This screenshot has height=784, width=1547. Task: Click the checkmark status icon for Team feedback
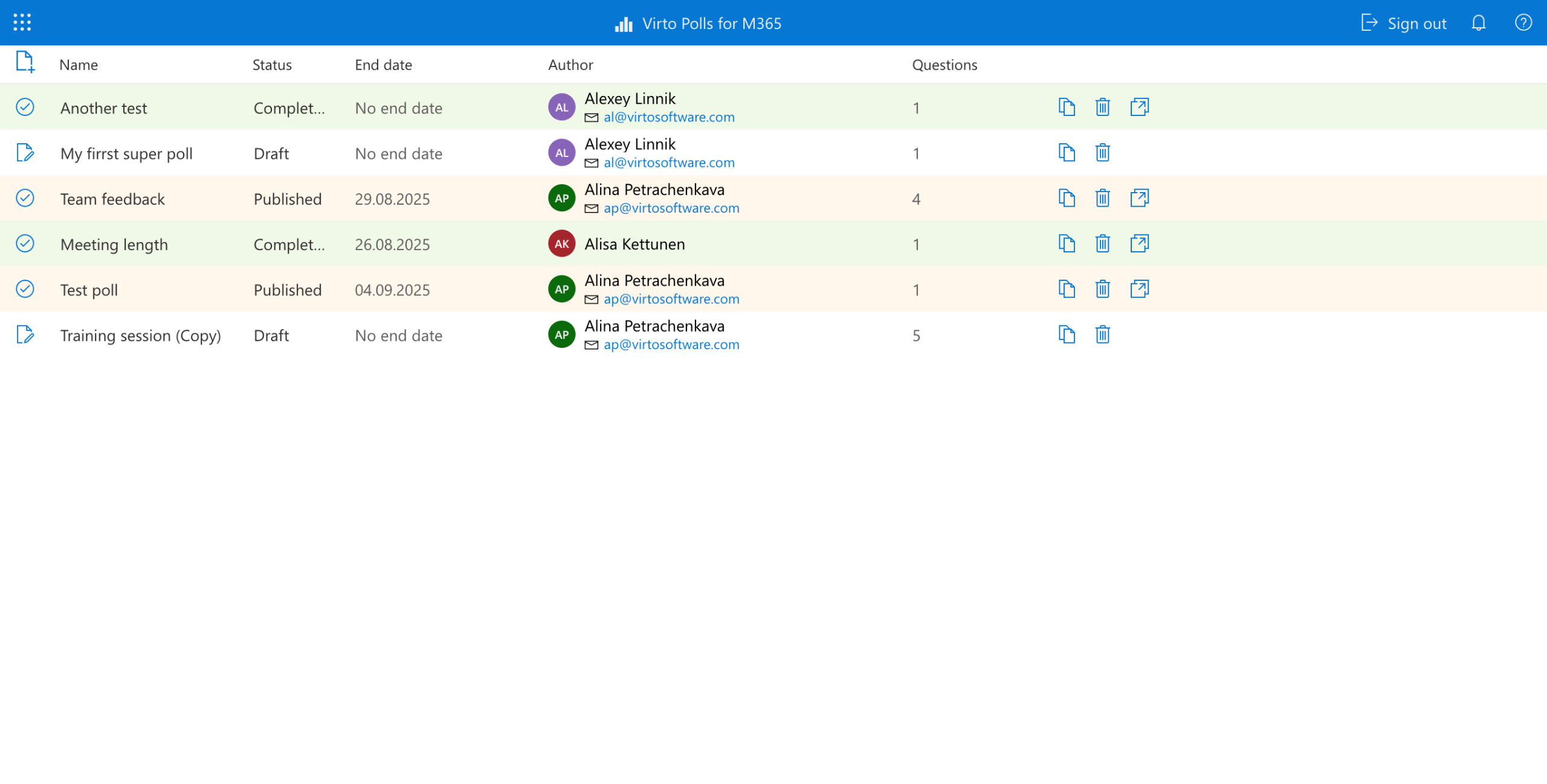click(25, 198)
